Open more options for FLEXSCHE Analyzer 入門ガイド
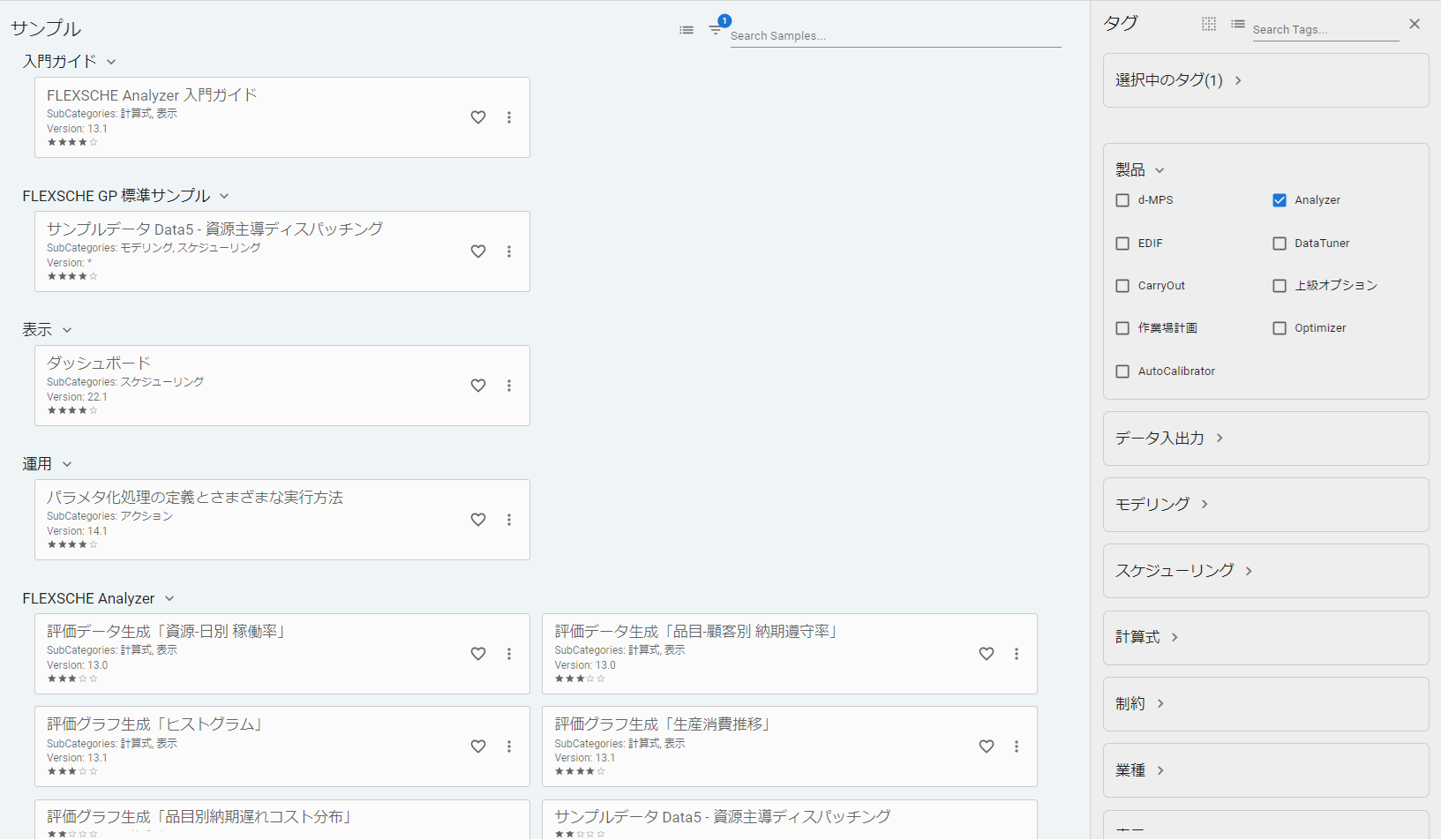 (509, 117)
